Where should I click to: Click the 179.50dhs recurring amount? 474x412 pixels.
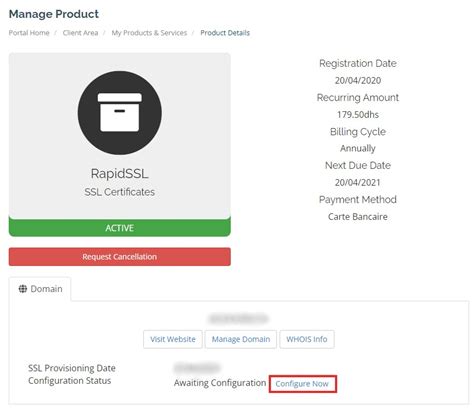pos(358,115)
